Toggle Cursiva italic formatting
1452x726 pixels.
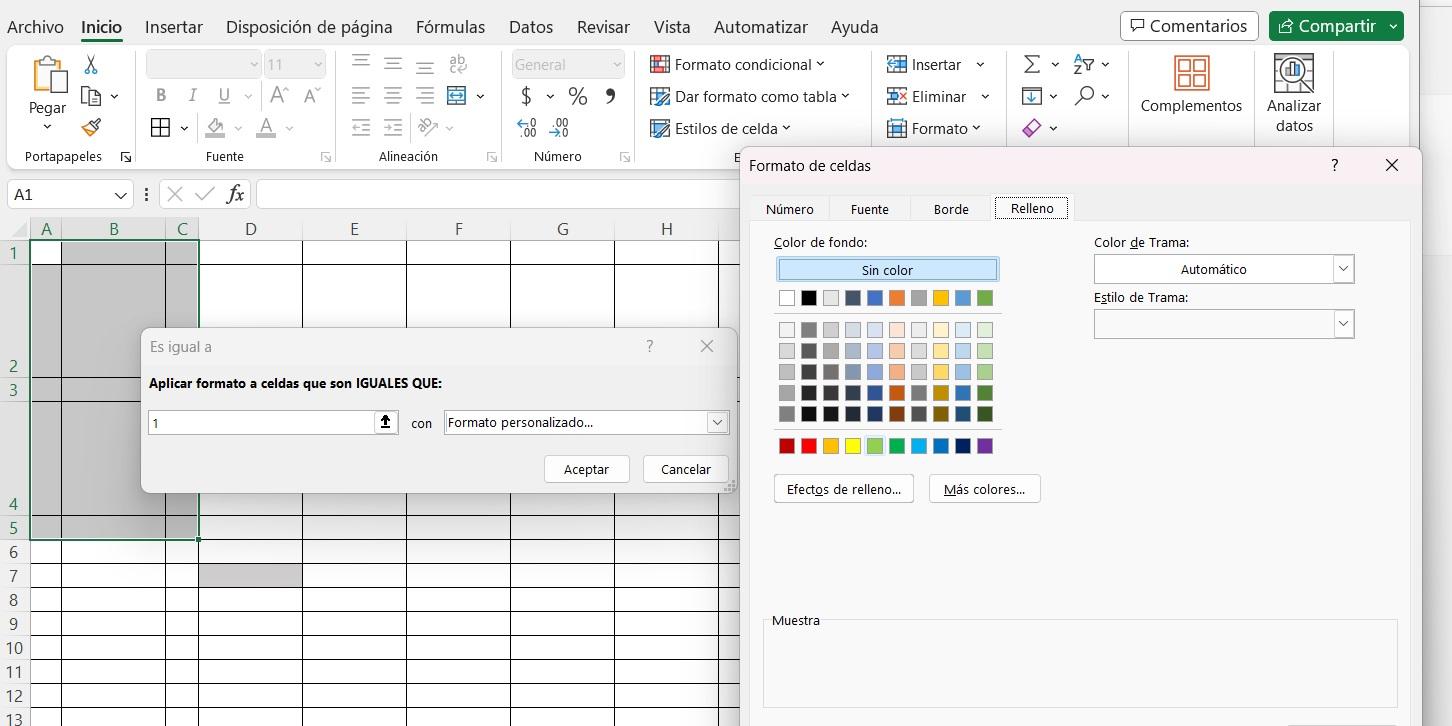[192, 96]
